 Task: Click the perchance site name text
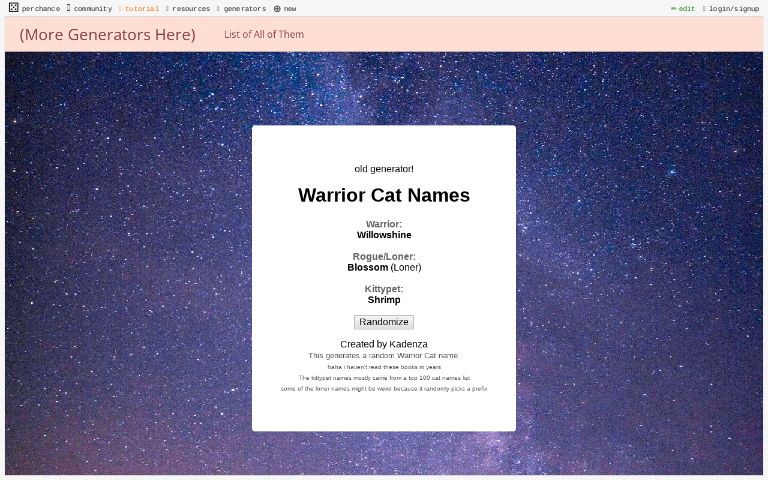click(40, 9)
